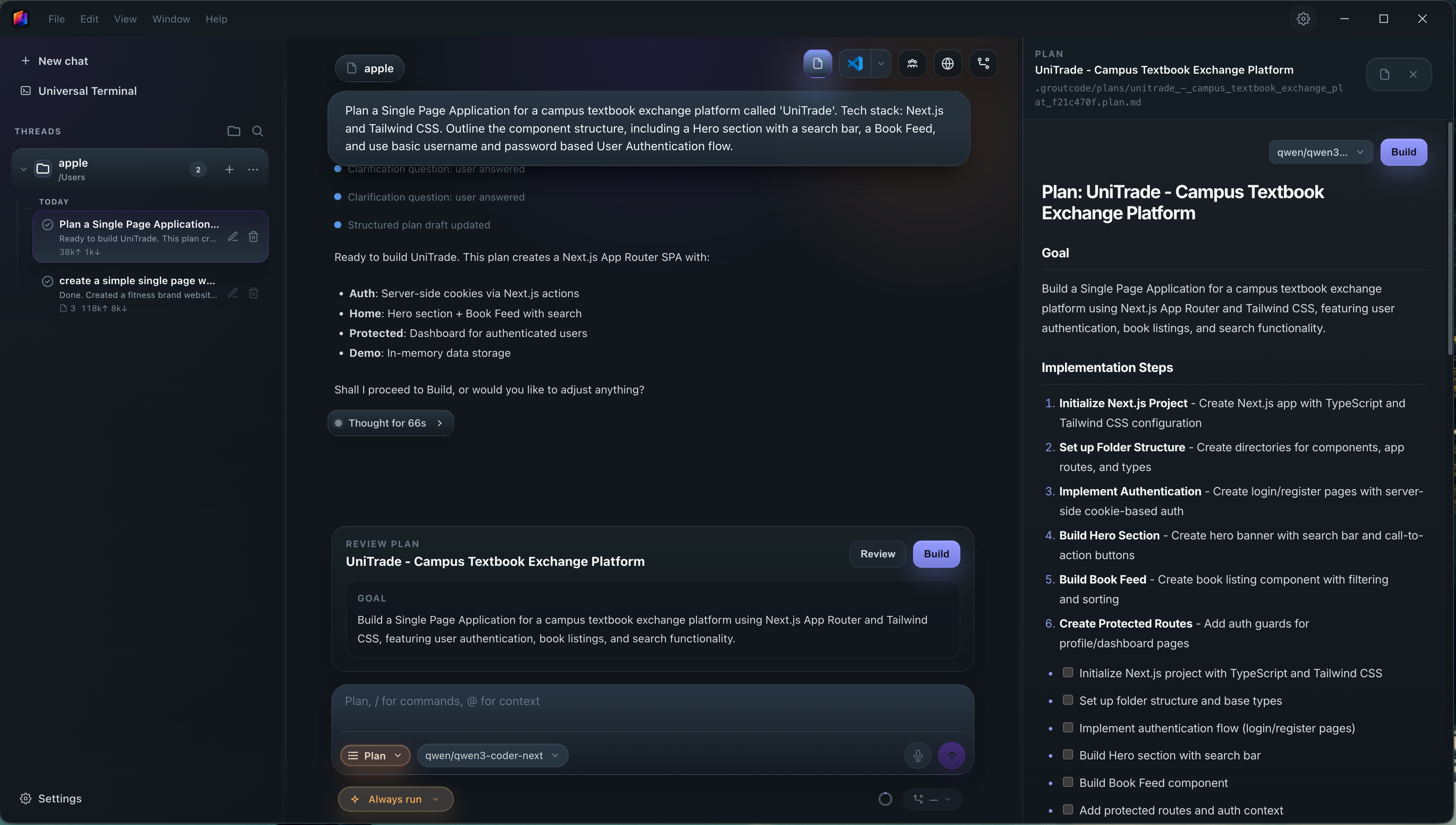Viewport: 1456px width, 825px height.
Task: Check 'Add protected routes and auth context'
Action: [1068, 810]
